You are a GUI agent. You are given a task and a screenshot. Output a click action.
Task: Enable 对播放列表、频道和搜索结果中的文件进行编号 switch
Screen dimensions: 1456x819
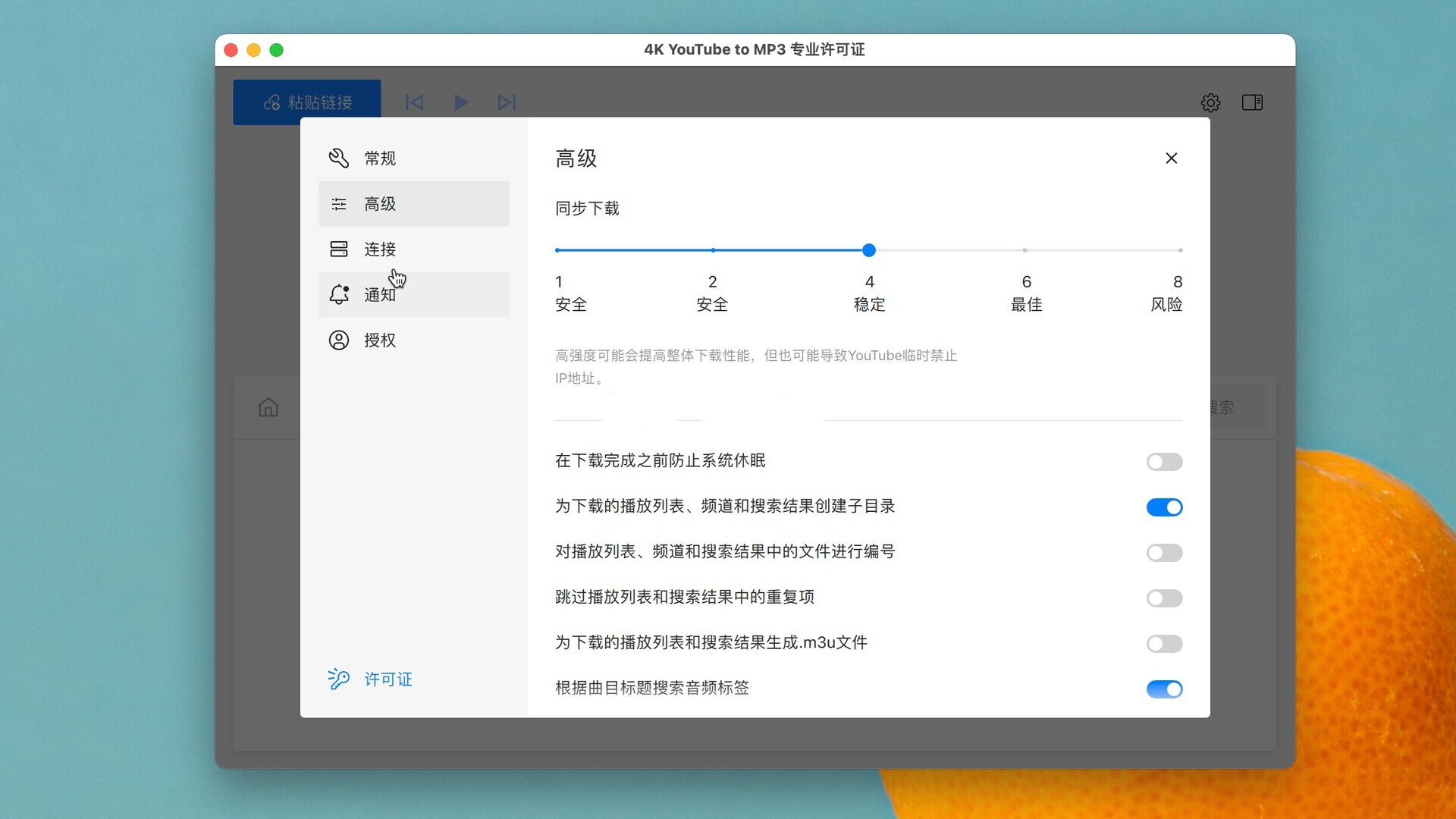pos(1164,553)
